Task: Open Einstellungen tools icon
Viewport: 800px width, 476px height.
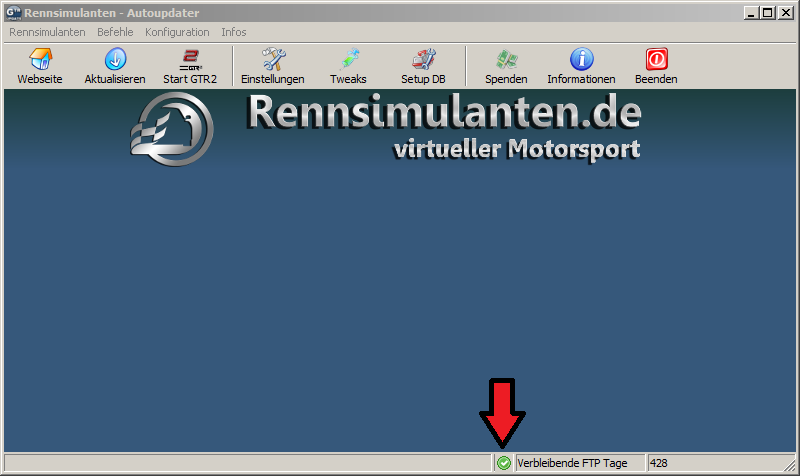Action: [x=272, y=60]
